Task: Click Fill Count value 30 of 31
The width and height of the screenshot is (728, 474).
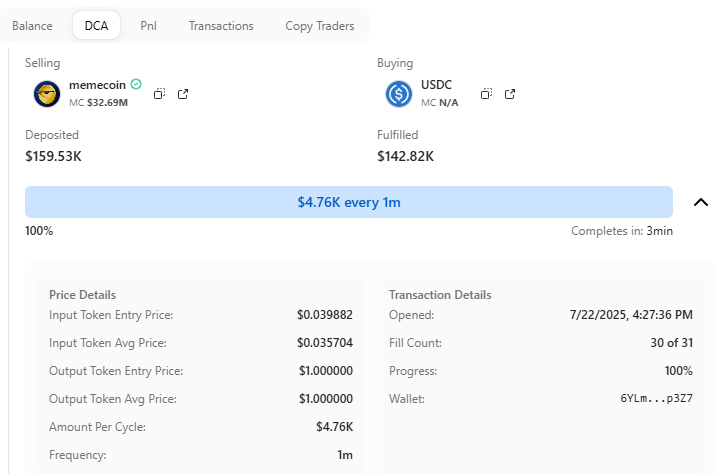Action: coord(671,343)
